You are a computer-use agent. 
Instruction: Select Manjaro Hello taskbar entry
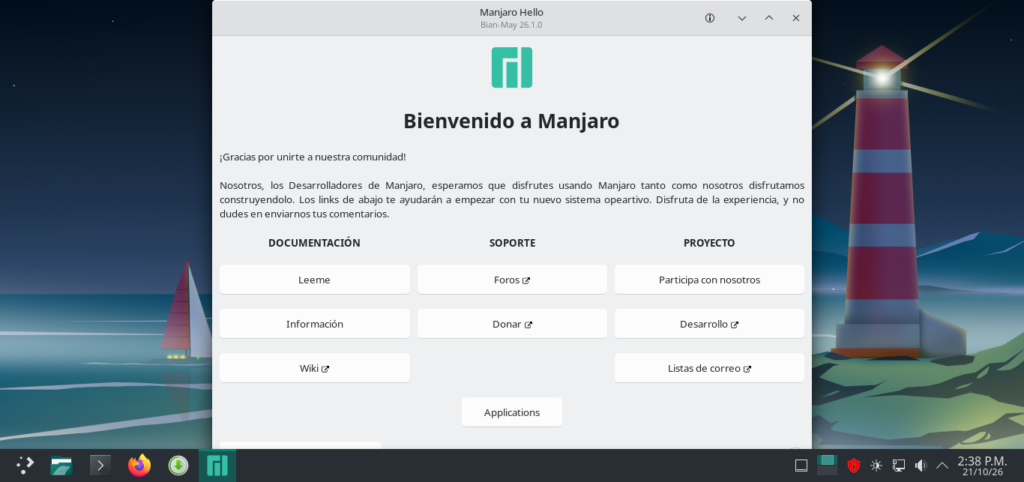click(x=217, y=465)
